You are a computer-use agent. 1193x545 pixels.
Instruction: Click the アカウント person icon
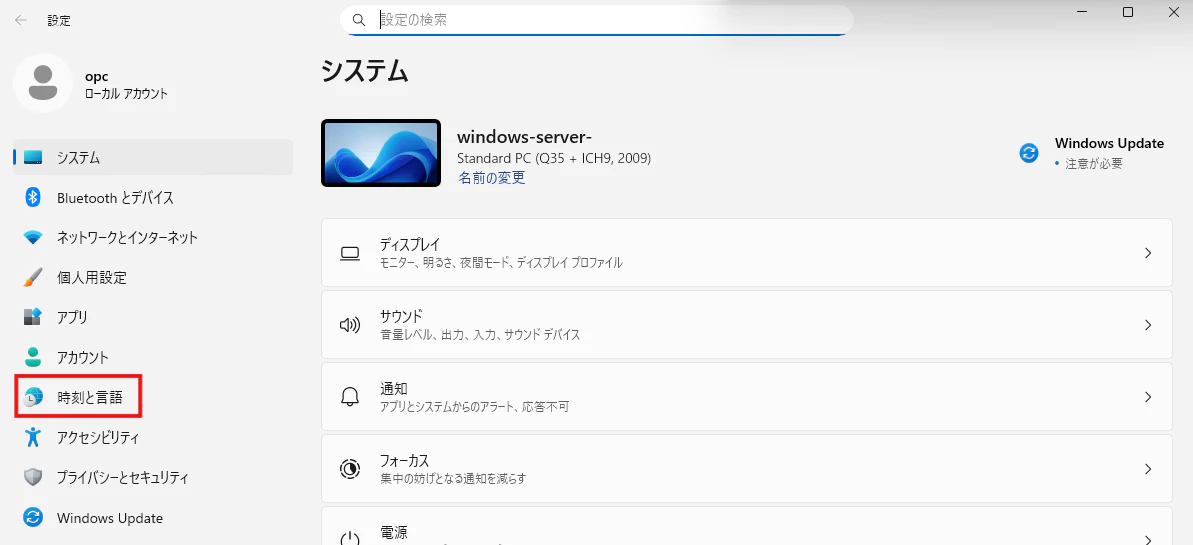33,357
